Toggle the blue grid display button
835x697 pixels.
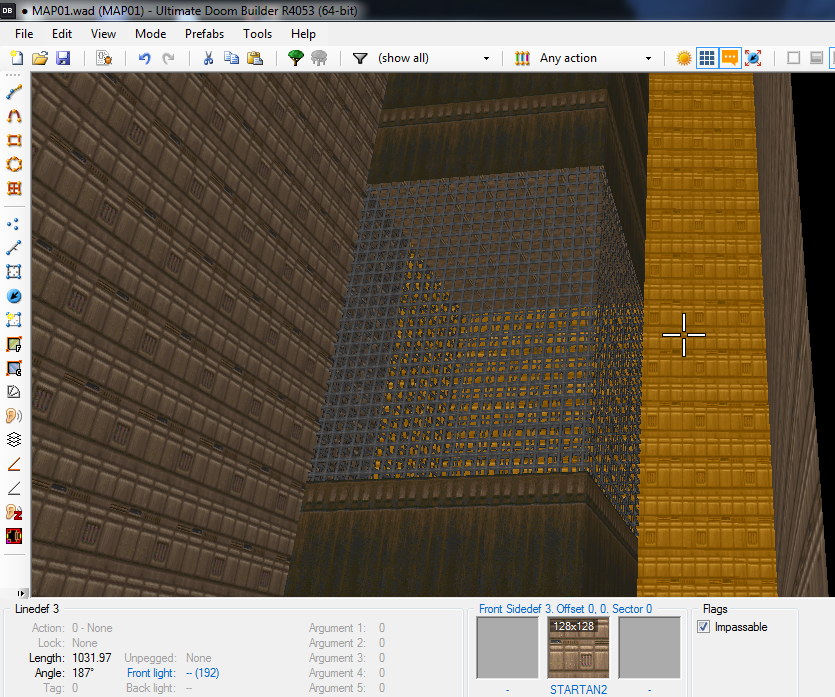707,58
